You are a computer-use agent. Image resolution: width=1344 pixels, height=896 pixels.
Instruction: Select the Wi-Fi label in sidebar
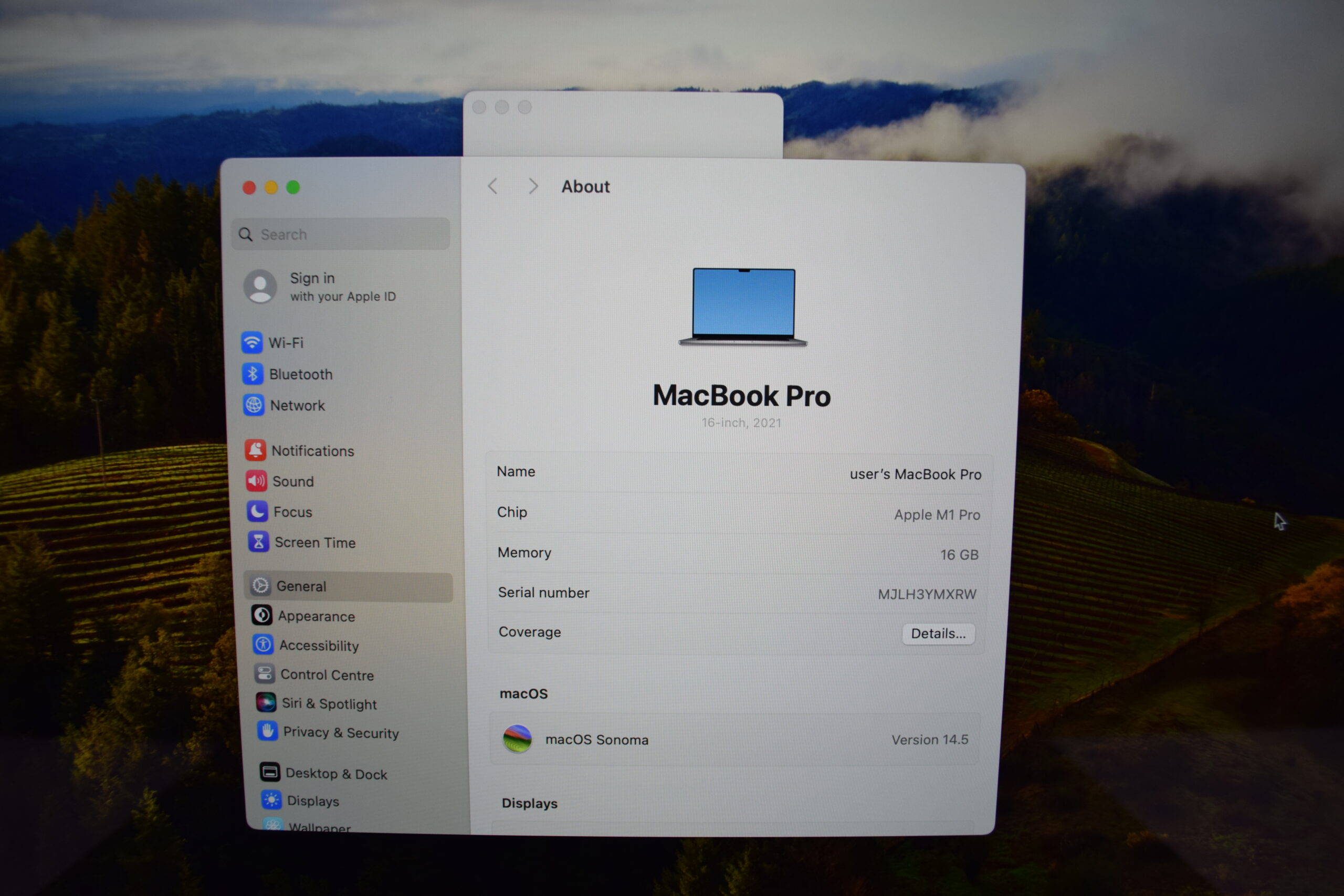[x=286, y=343]
